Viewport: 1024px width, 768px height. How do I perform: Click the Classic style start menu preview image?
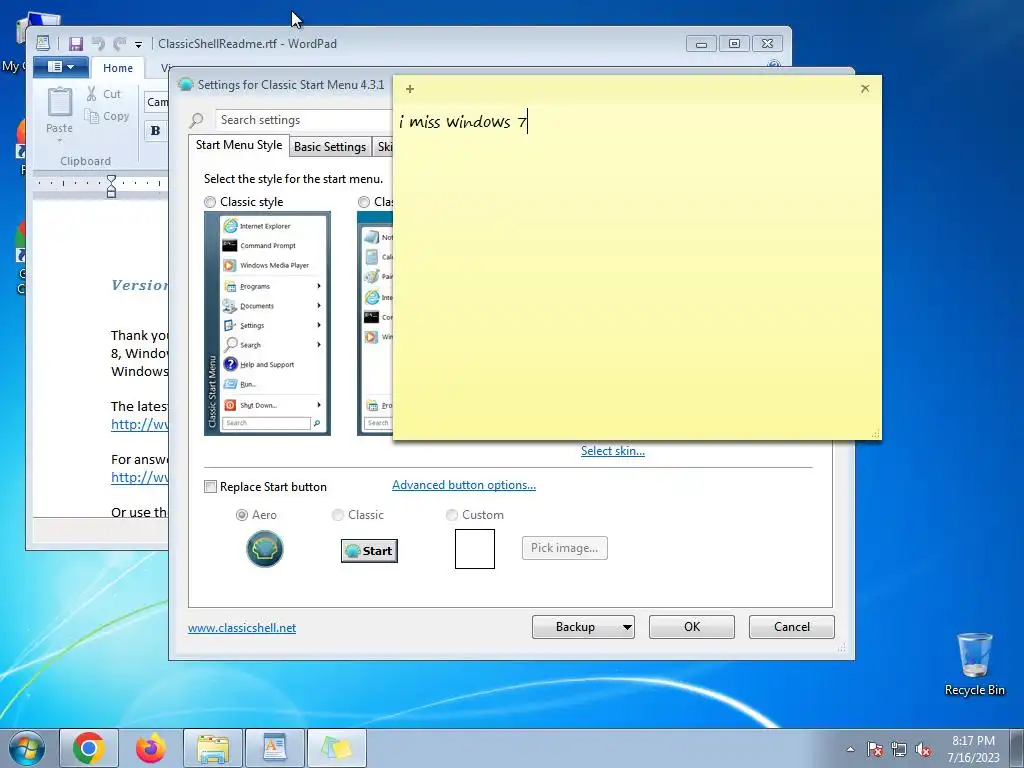[267, 323]
